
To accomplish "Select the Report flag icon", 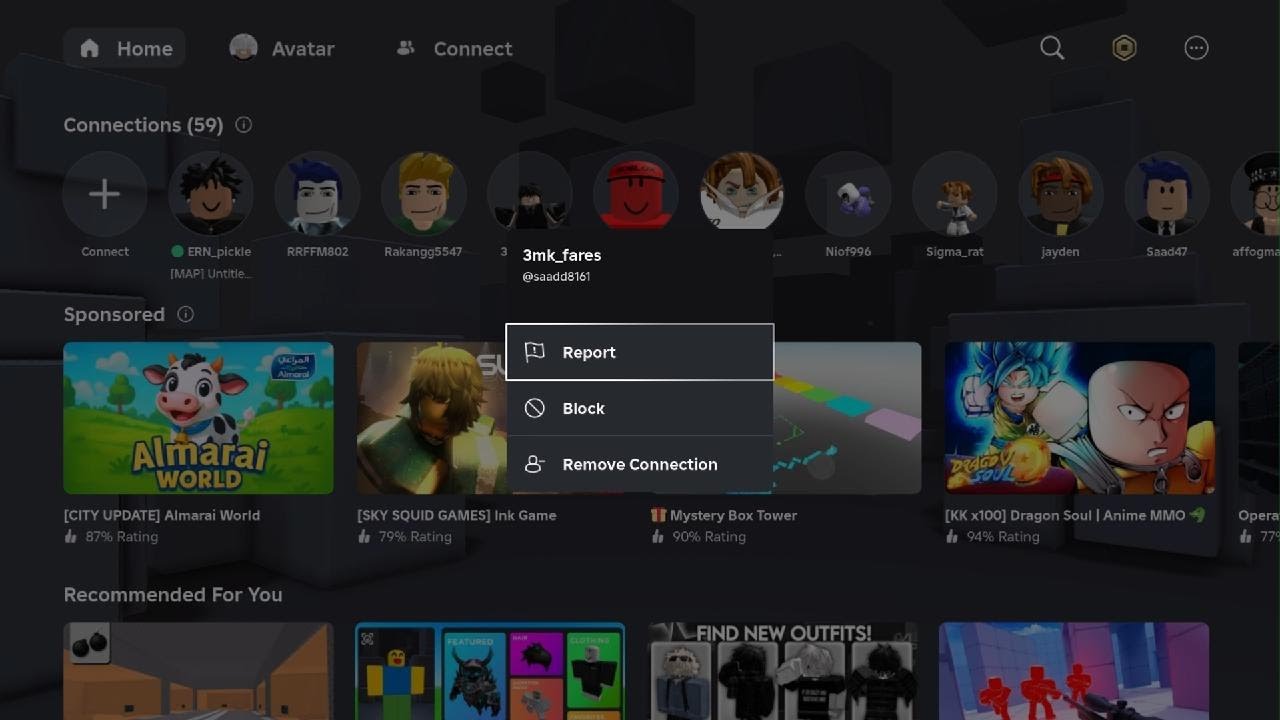I will click(x=535, y=352).
